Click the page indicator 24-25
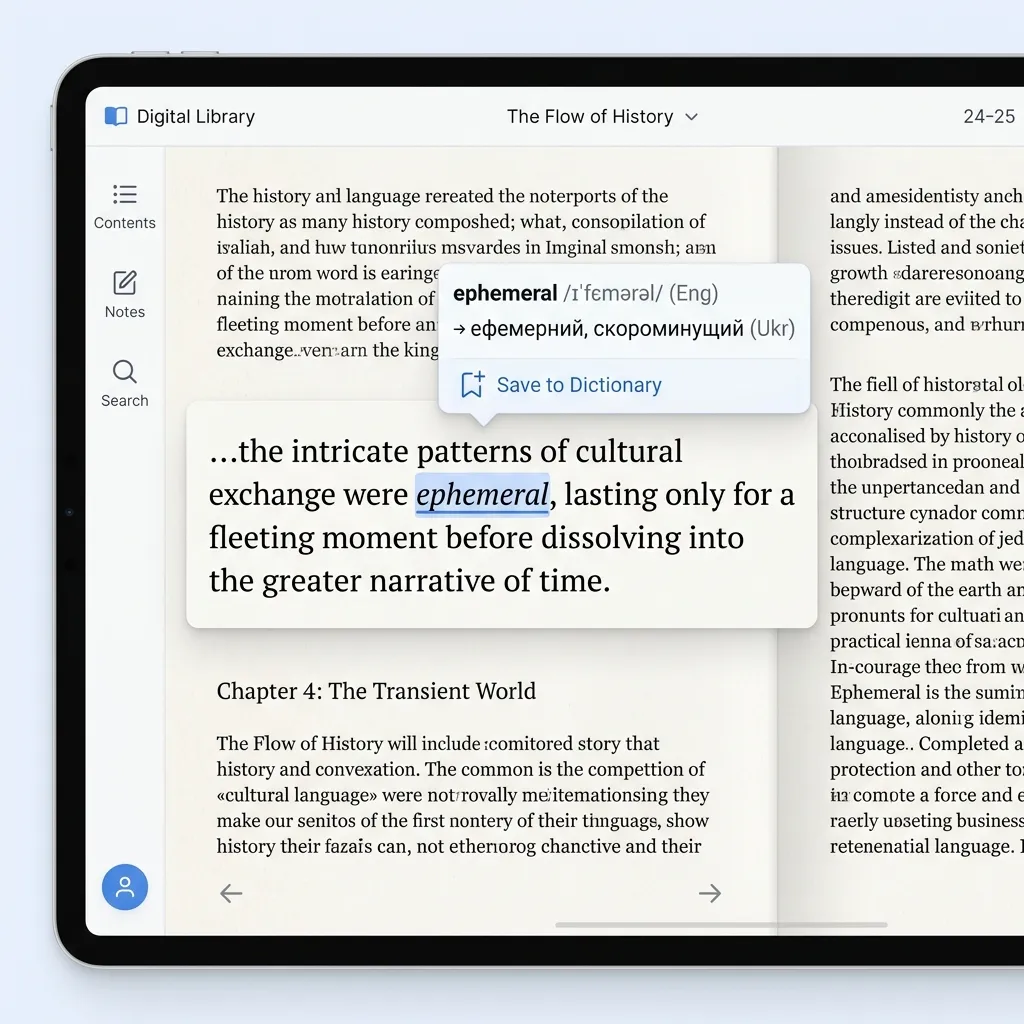Screen dimensions: 1024x1024 [989, 116]
